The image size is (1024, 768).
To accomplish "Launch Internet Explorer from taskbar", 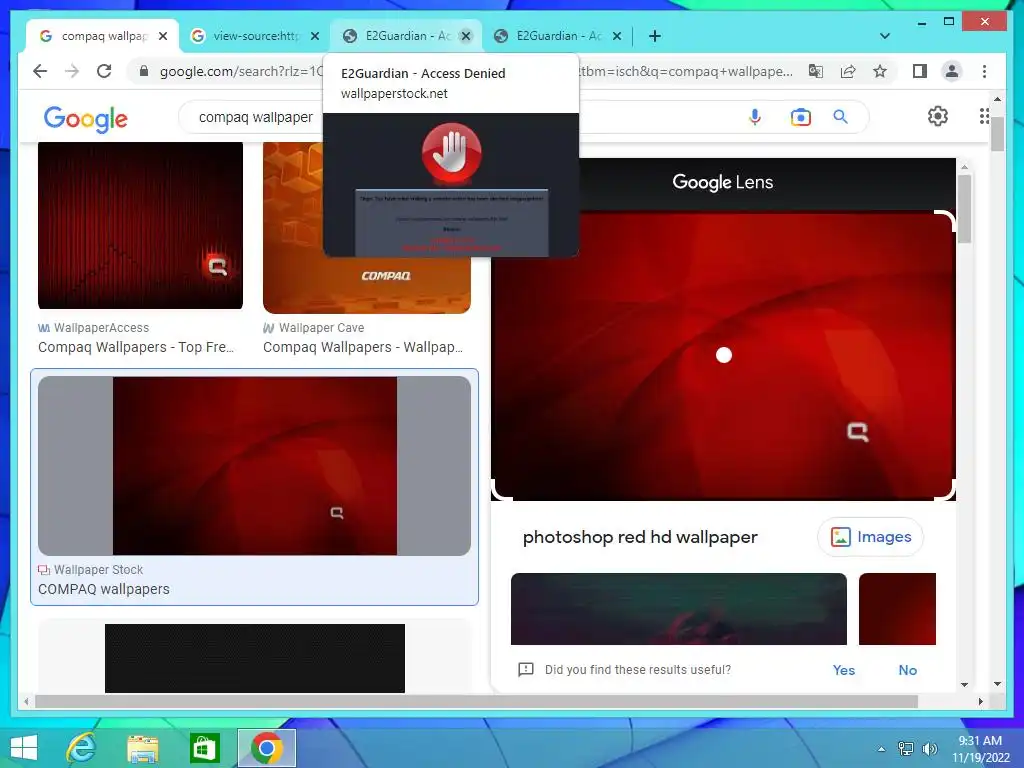I will 82,748.
